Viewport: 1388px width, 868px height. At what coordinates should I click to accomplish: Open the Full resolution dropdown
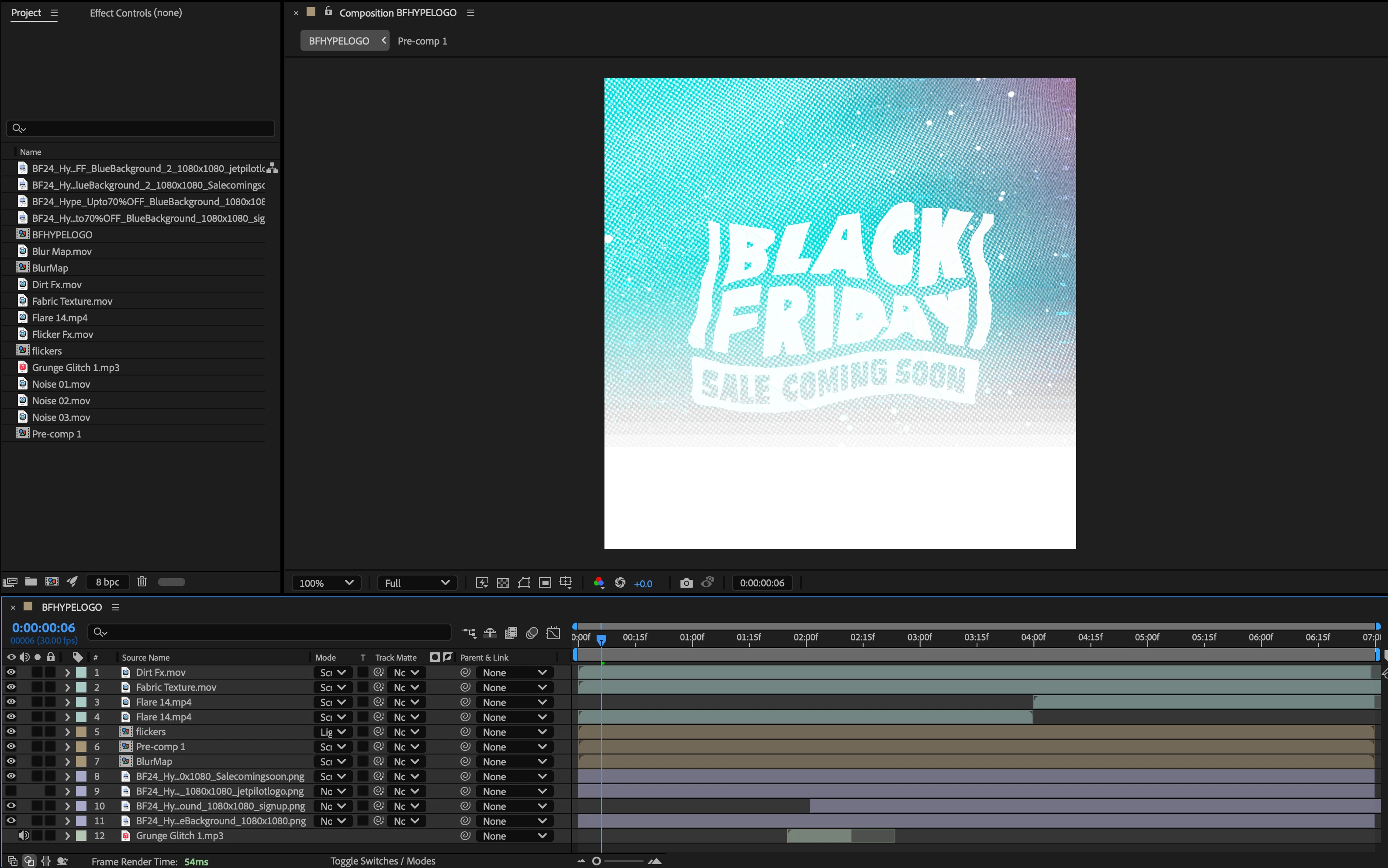416,583
